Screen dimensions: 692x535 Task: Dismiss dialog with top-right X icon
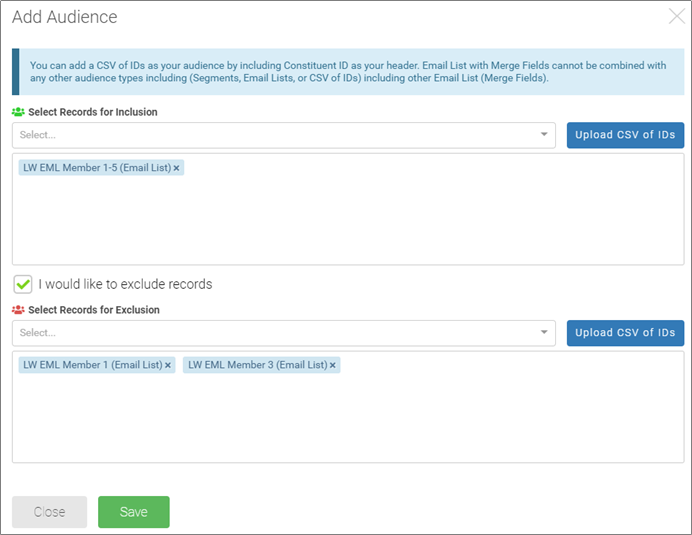(x=675, y=16)
